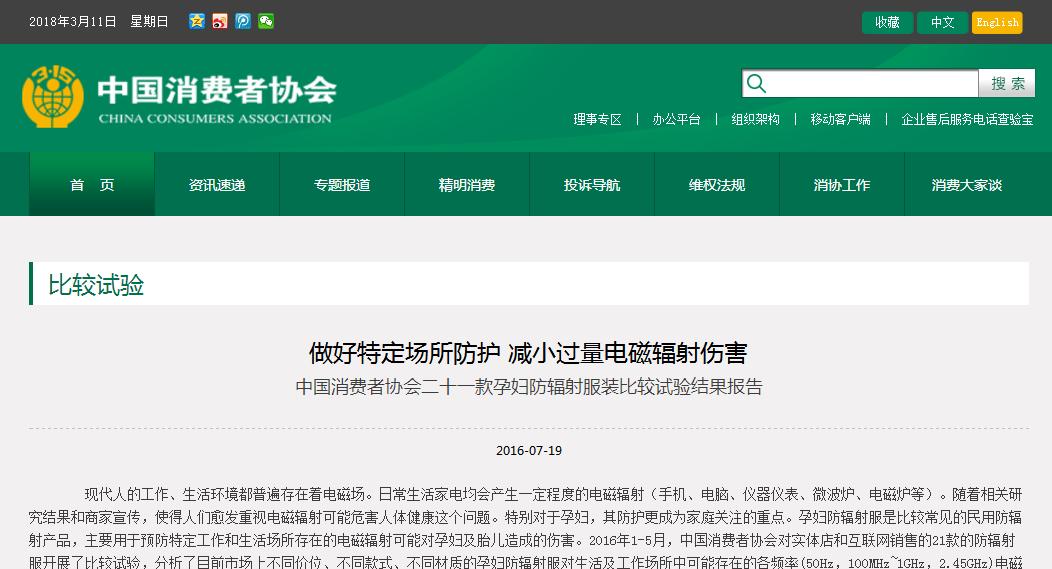Share via Sina Weibo icon
This screenshot has width=1052, height=569.
220,21
